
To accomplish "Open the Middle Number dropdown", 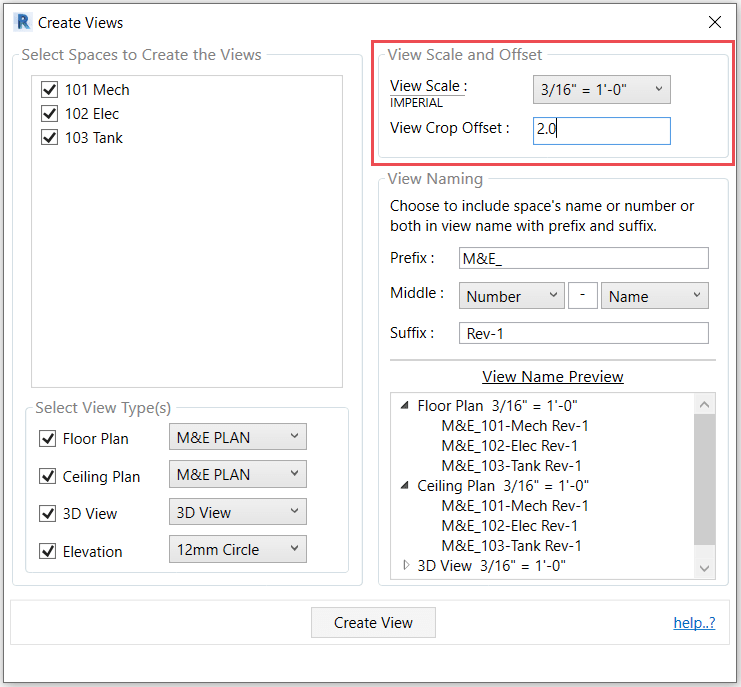I will tap(511, 296).
